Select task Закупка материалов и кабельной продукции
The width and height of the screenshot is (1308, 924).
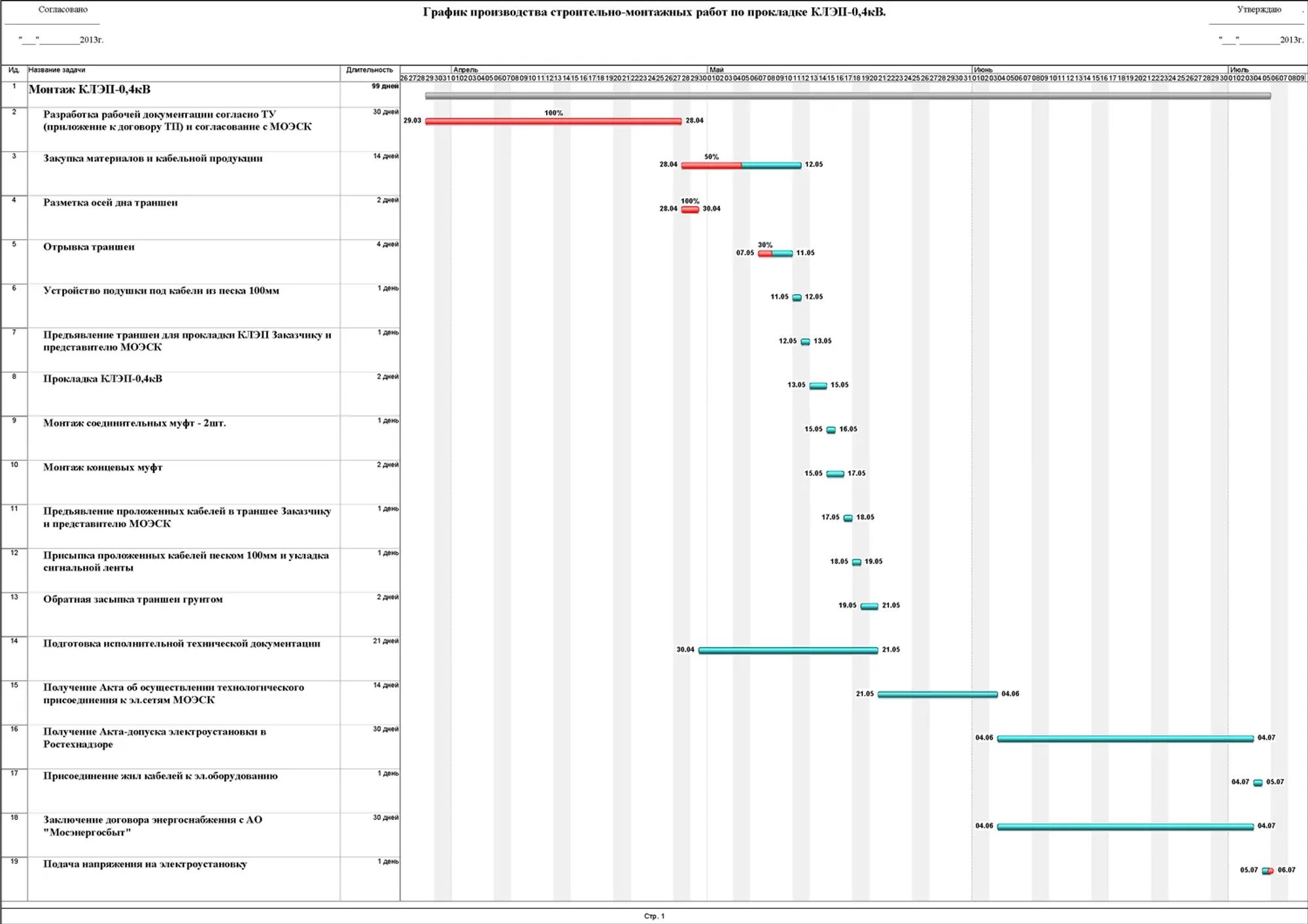click(x=153, y=158)
